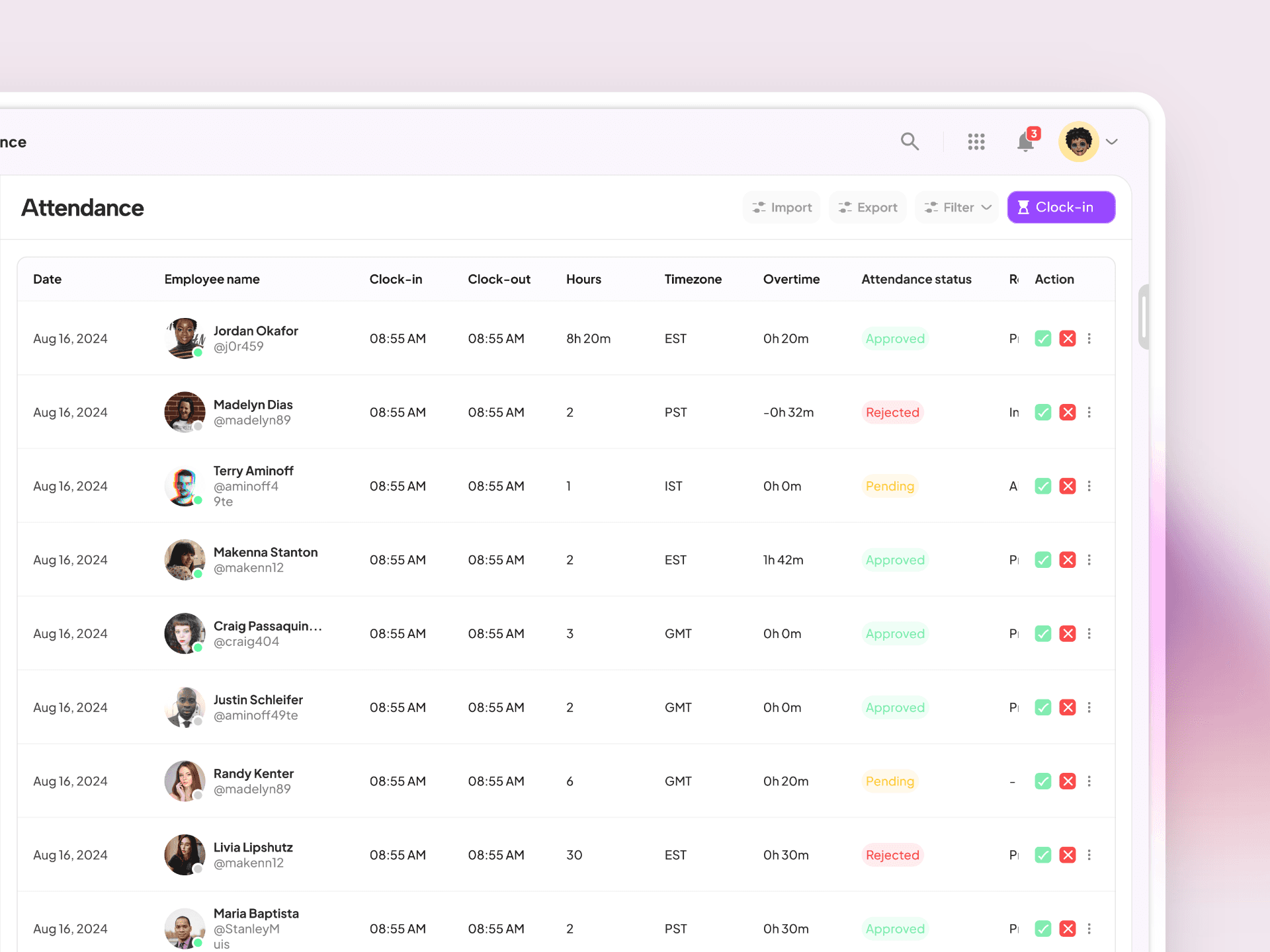Screen dimensions: 1270x952
Task: Click the Import button
Action: coord(782,208)
